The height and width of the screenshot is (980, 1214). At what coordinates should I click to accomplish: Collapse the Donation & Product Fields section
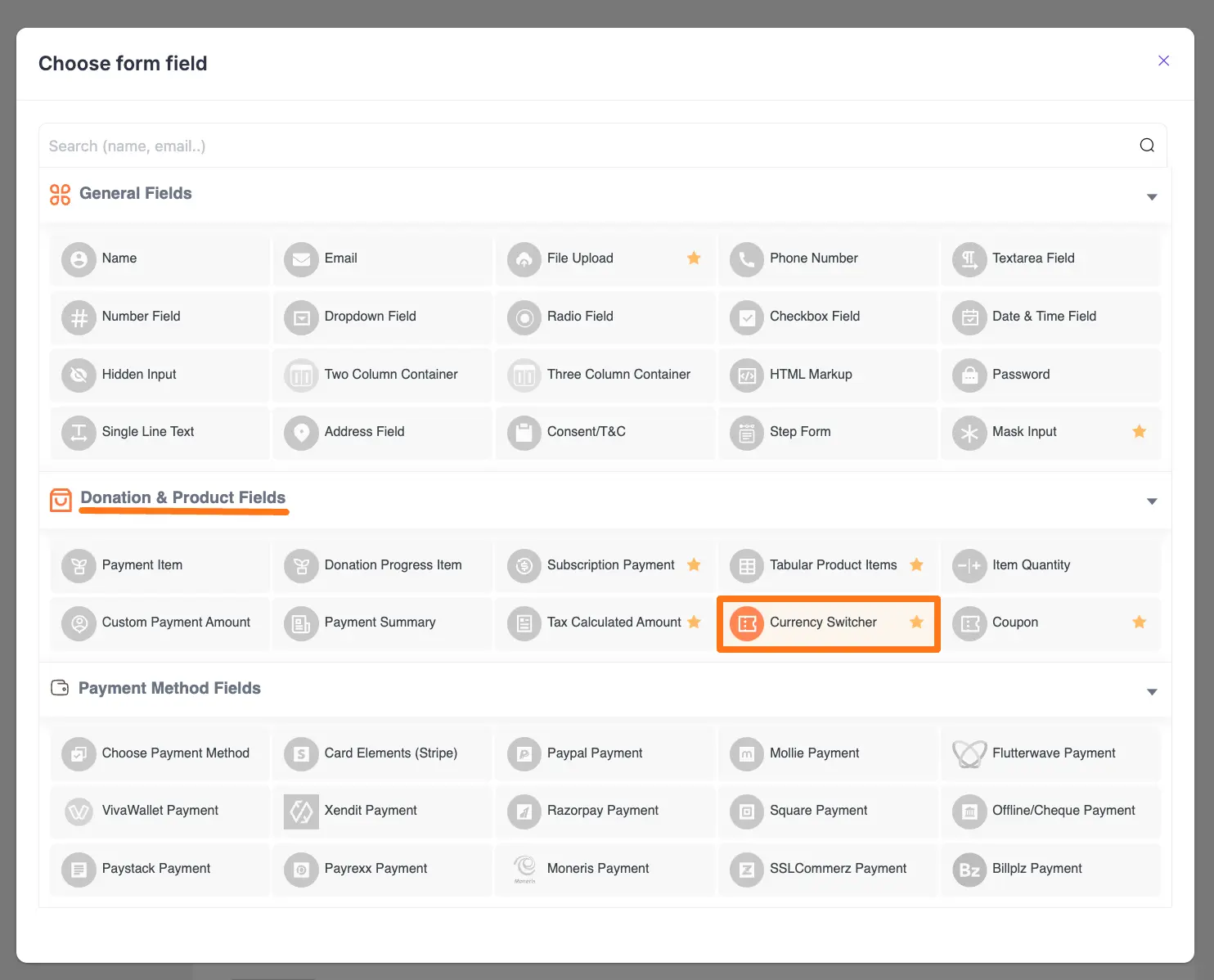(1152, 501)
